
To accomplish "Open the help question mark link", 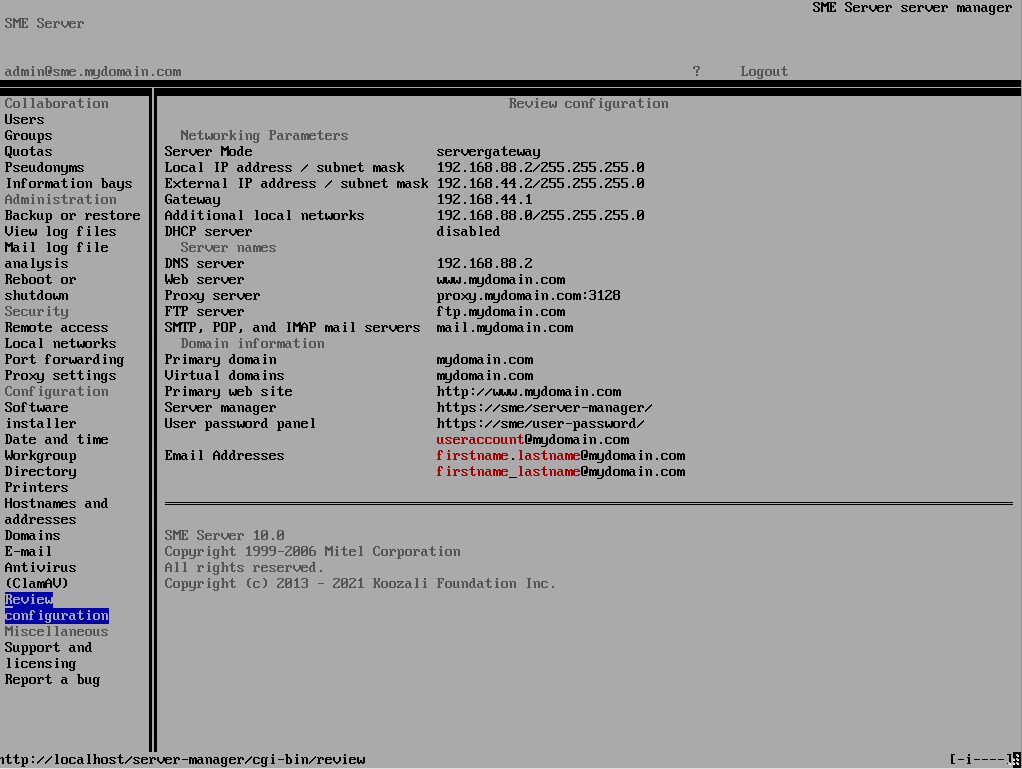I will (696, 71).
